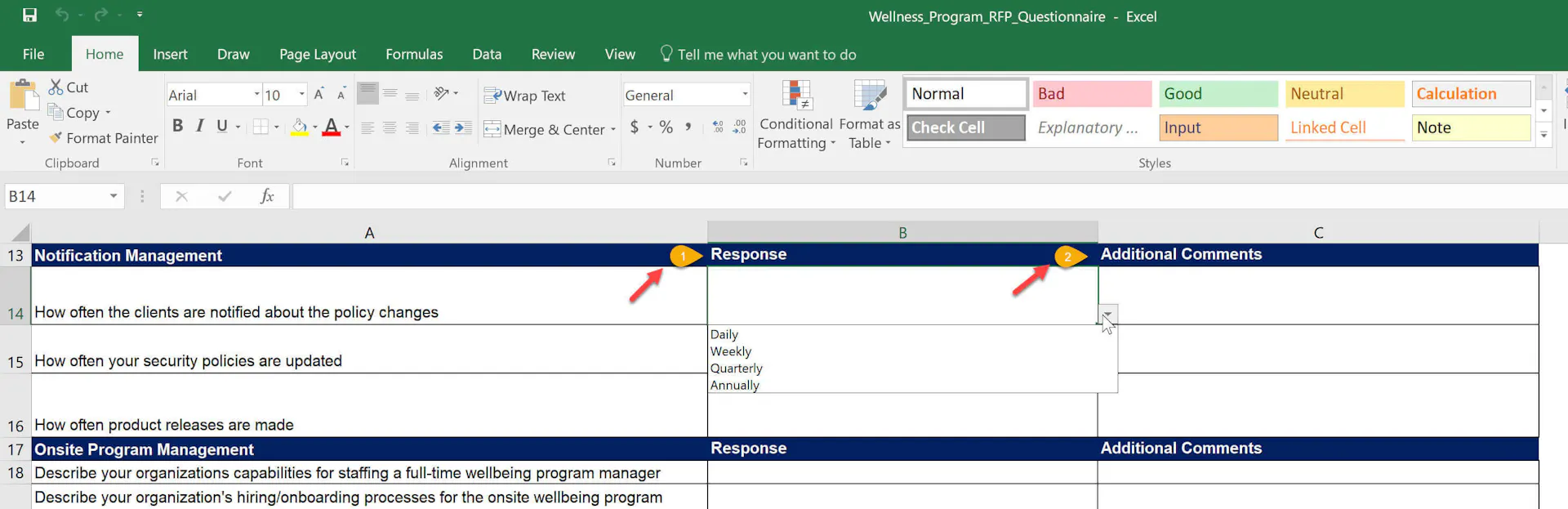The image size is (1568, 509).
Task: Toggle Underline formatting
Action: (222, 126)
